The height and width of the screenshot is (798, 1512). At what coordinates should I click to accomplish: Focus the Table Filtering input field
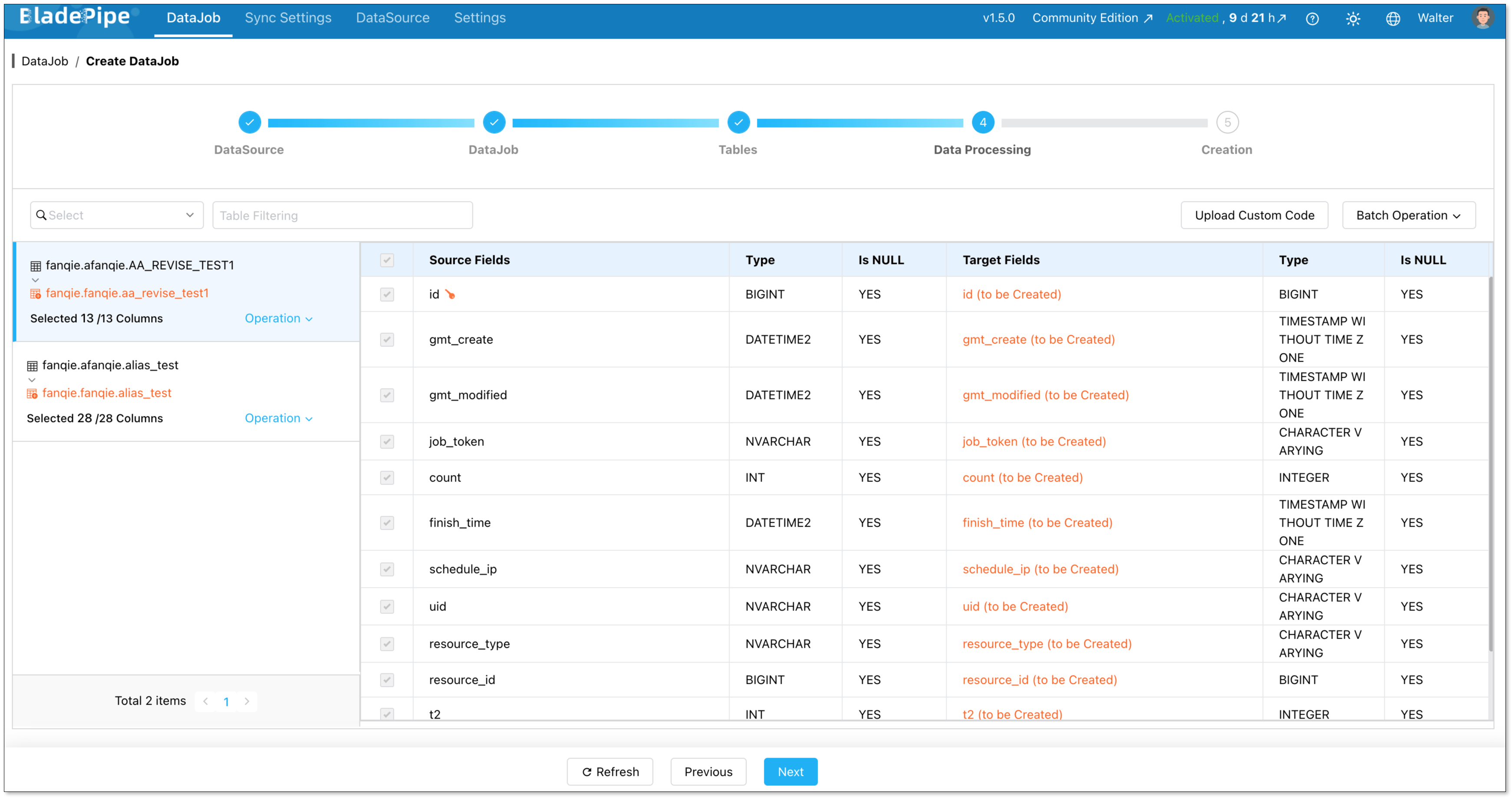(x=342, y=215)
